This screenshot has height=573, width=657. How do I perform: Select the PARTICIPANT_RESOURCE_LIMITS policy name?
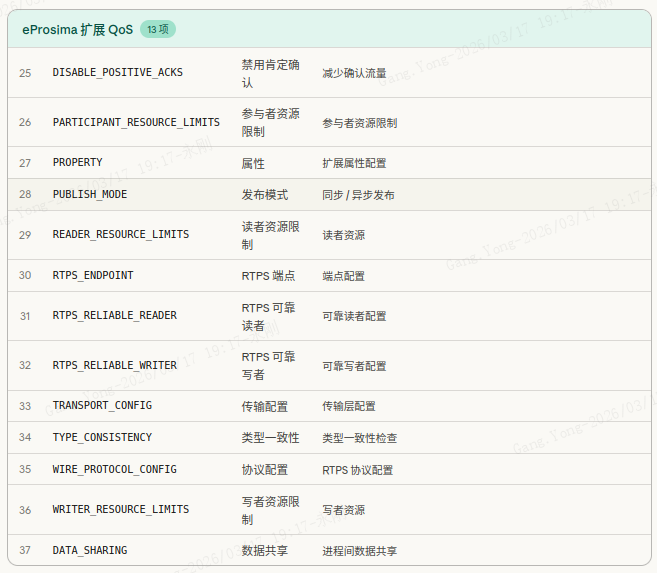point(136,122)
